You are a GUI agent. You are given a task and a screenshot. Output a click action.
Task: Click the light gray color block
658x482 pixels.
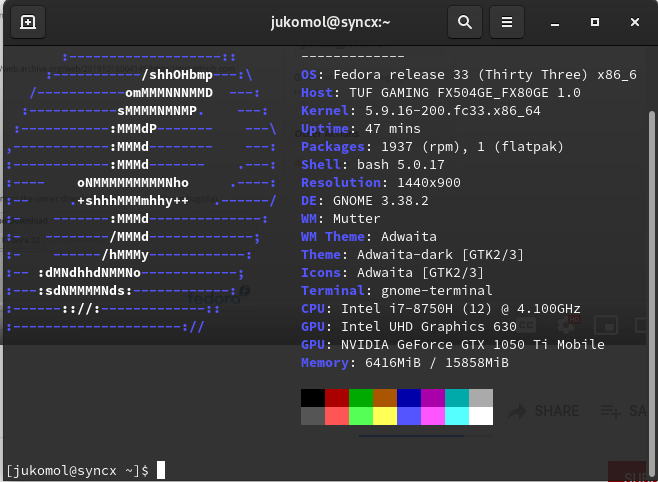(481, 398)
